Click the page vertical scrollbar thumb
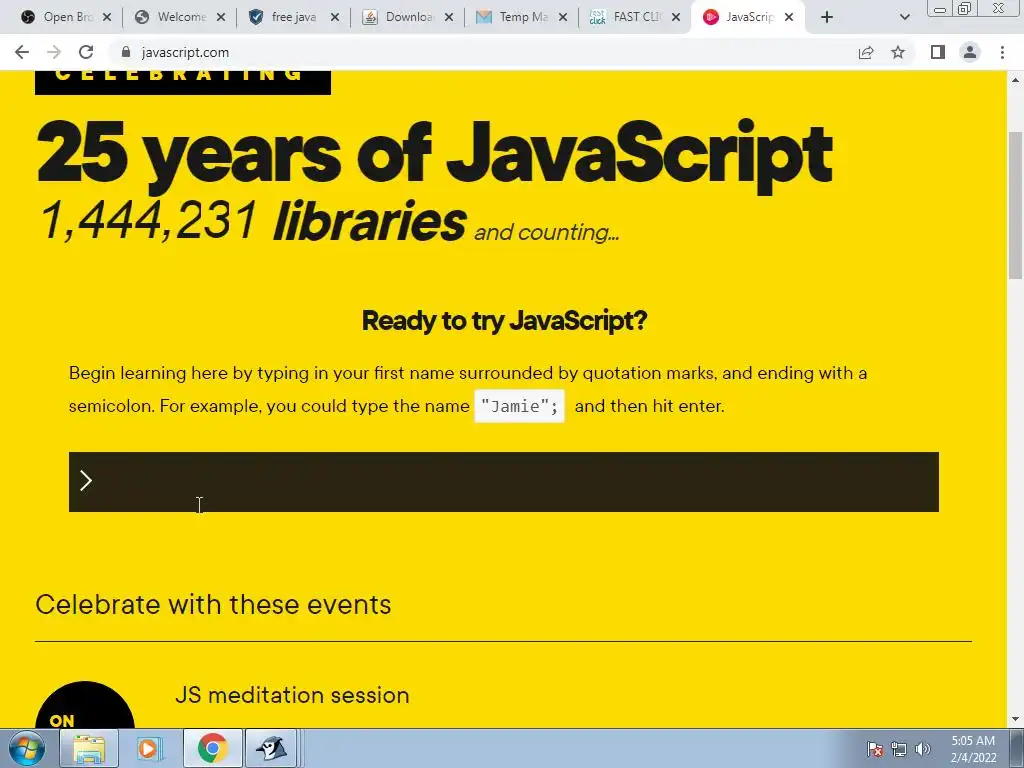1024x768 pixels. [1016, 206]
